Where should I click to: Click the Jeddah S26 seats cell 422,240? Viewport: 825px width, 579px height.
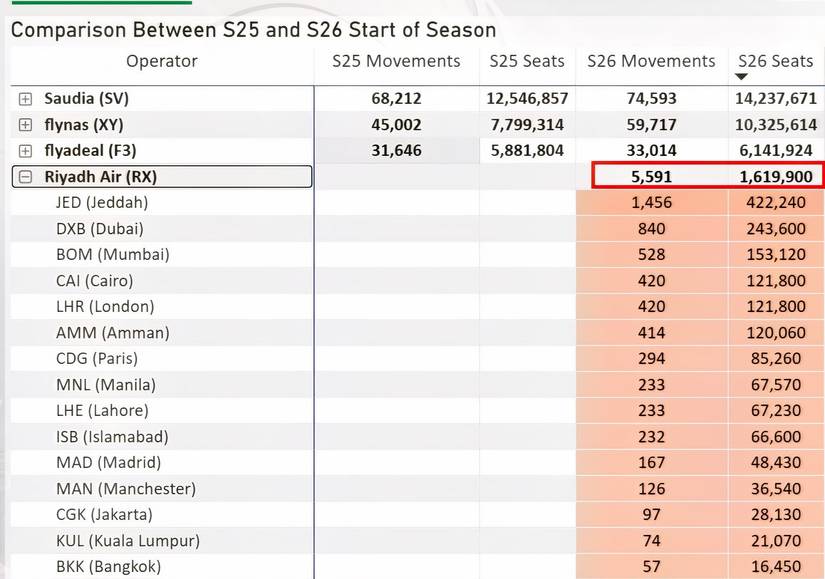[x=777, y=203]
